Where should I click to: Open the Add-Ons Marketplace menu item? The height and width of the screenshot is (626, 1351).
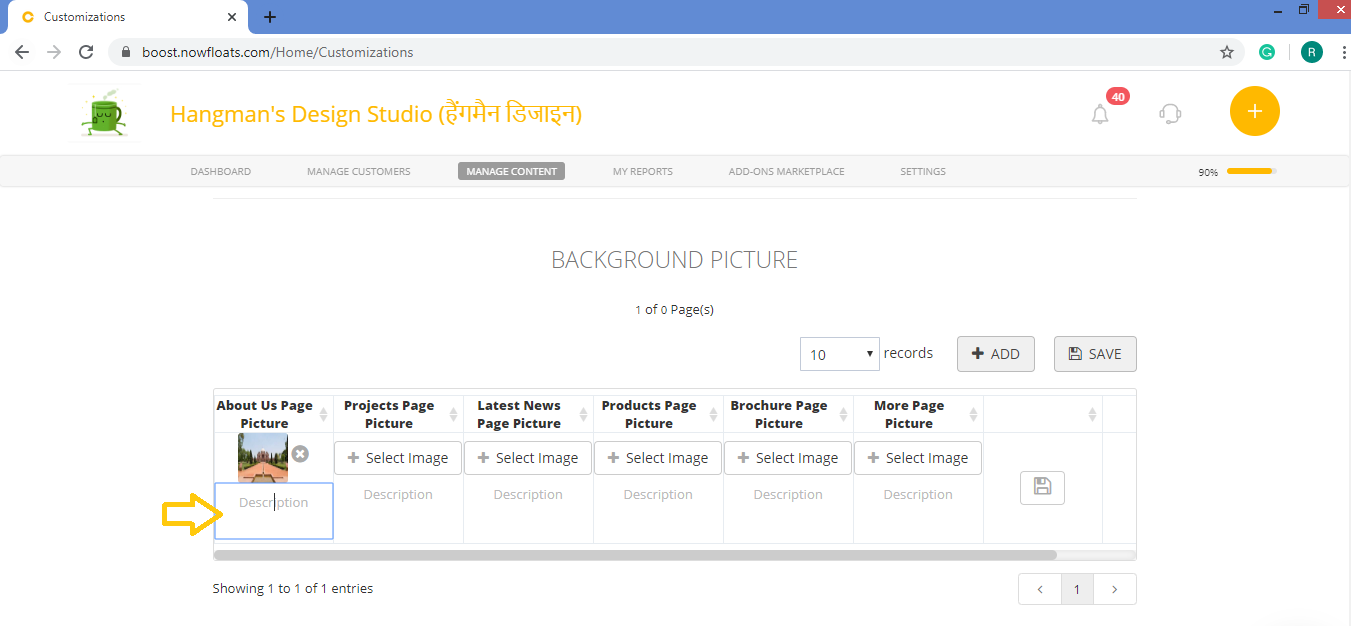click(x=786, y=171)
